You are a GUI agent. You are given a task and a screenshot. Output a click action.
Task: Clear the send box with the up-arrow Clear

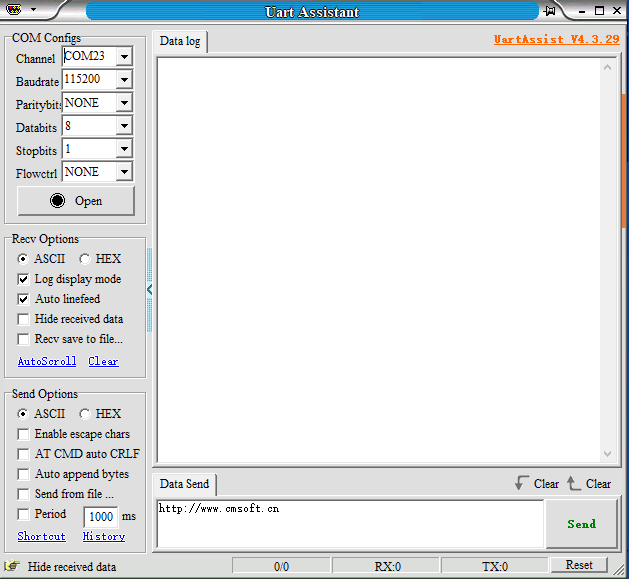(589, 484)
